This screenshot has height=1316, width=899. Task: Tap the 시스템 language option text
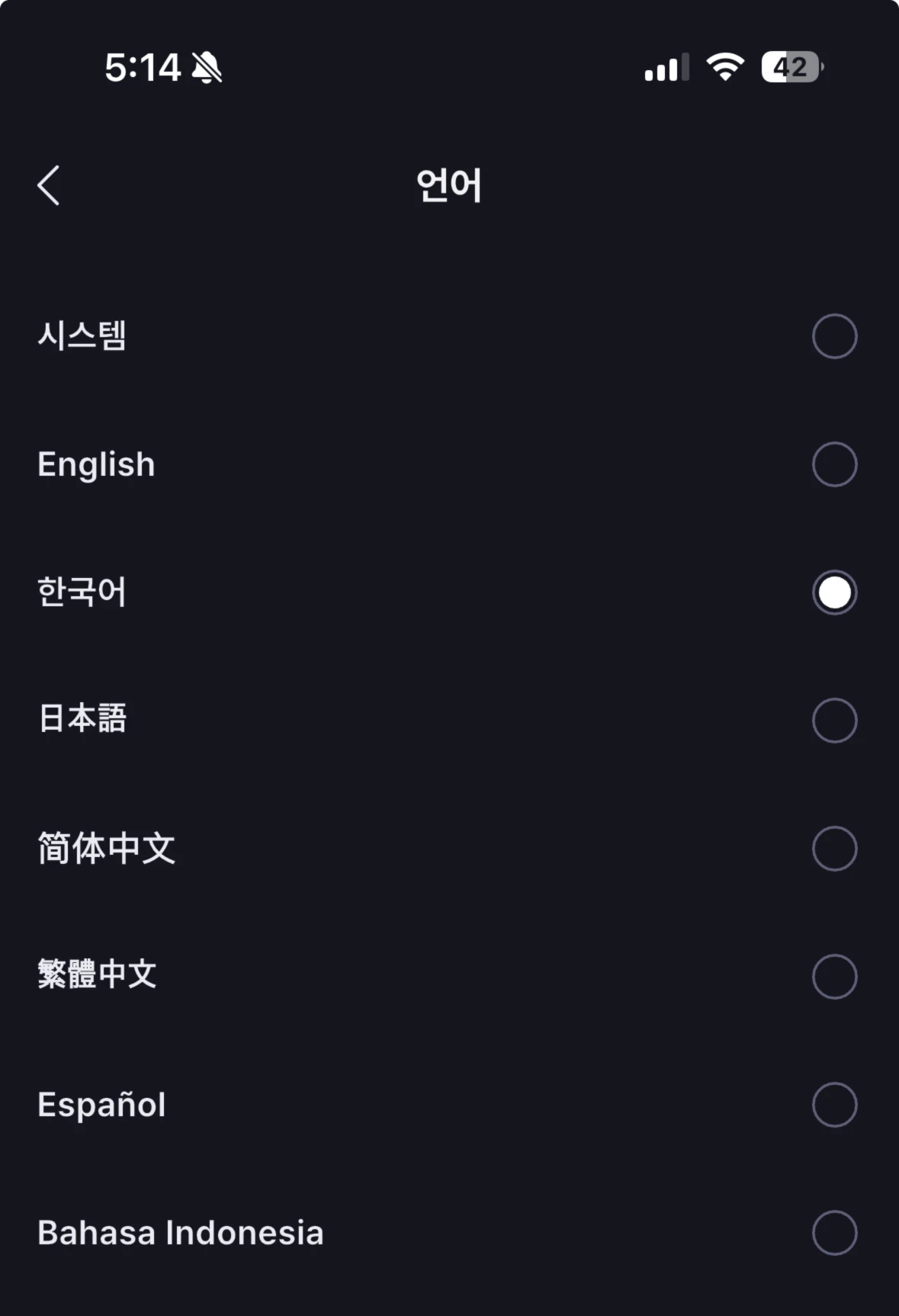click(82, 335)
